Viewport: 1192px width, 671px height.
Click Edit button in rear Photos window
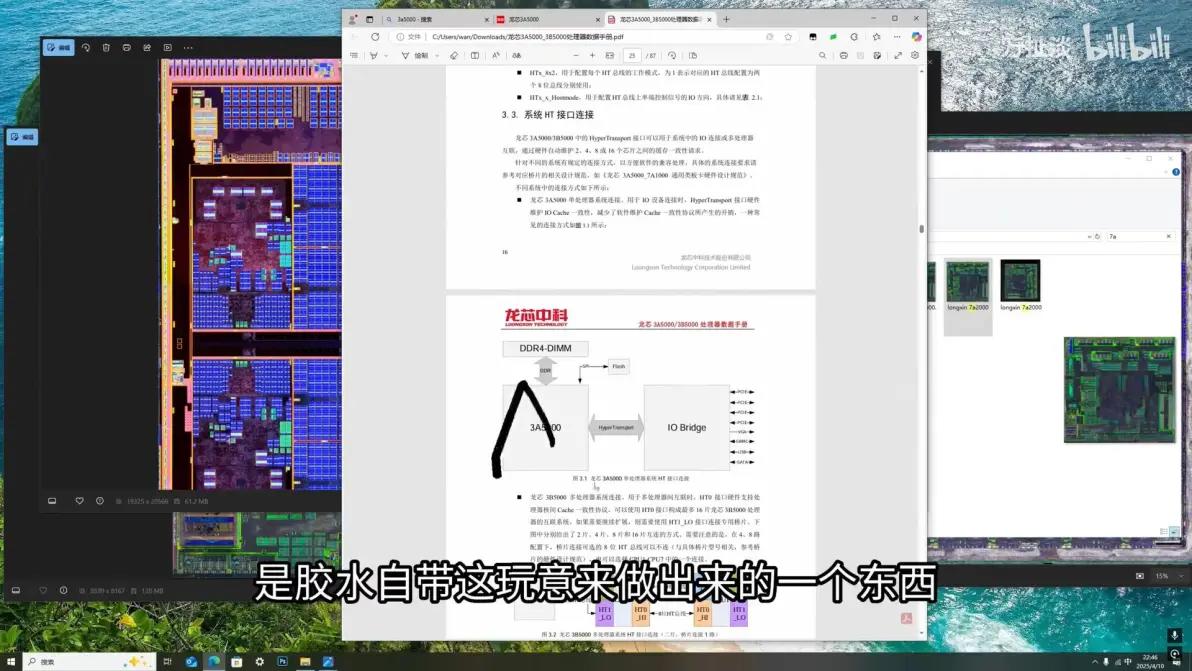[23, 137]
